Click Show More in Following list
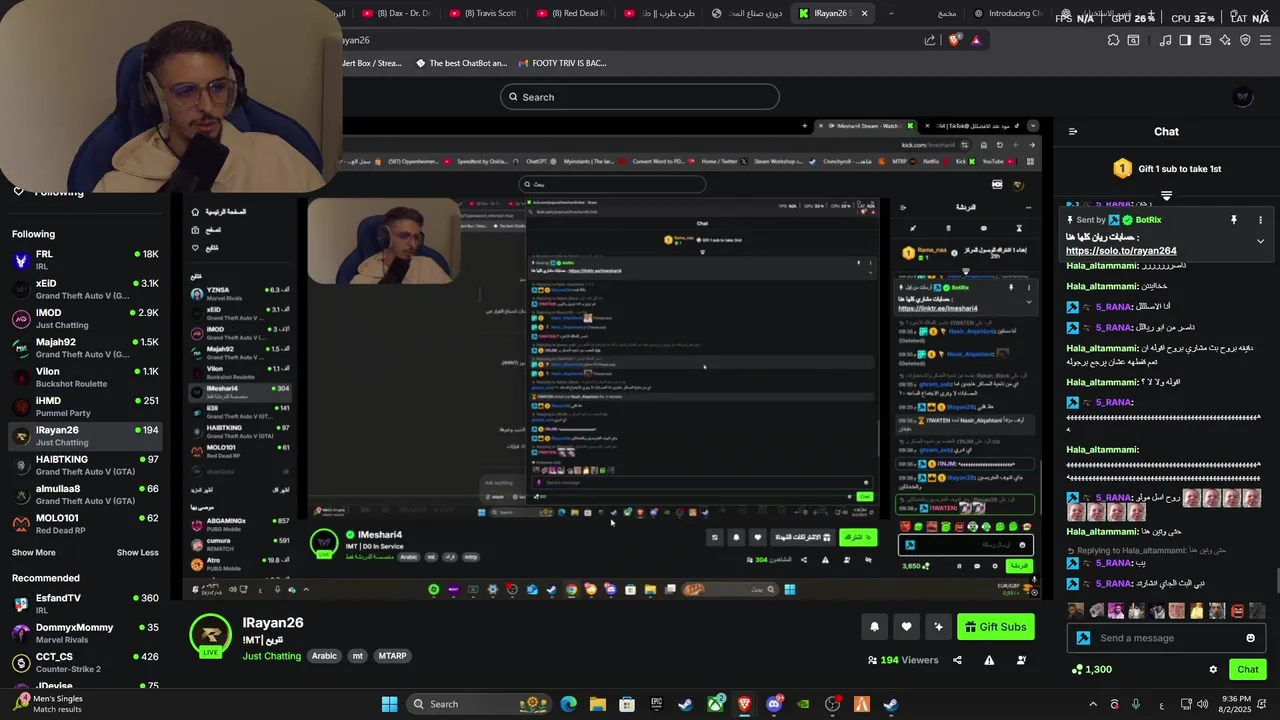 (x=33, y=552)
